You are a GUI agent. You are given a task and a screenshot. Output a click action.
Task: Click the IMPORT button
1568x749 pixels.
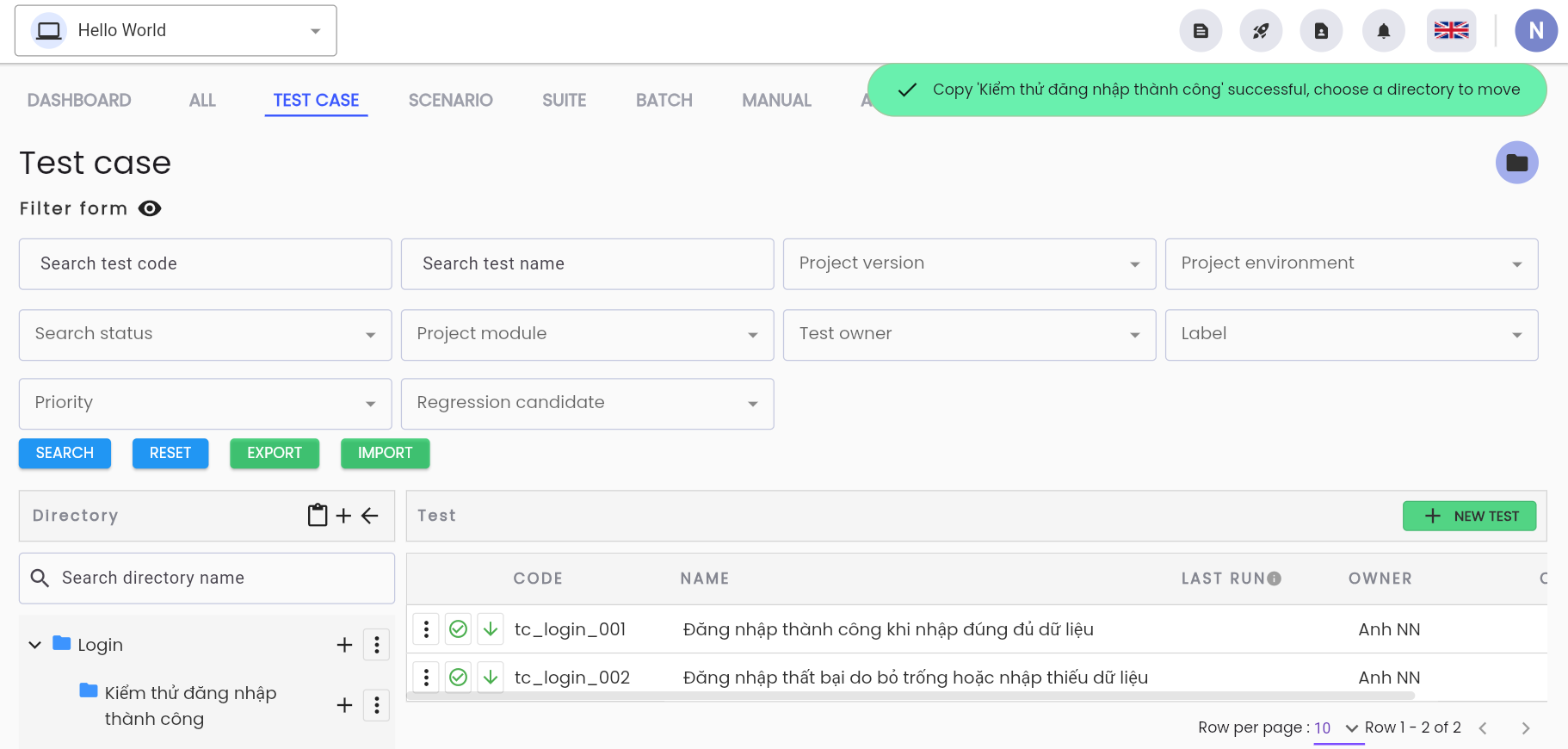(385, 453)
